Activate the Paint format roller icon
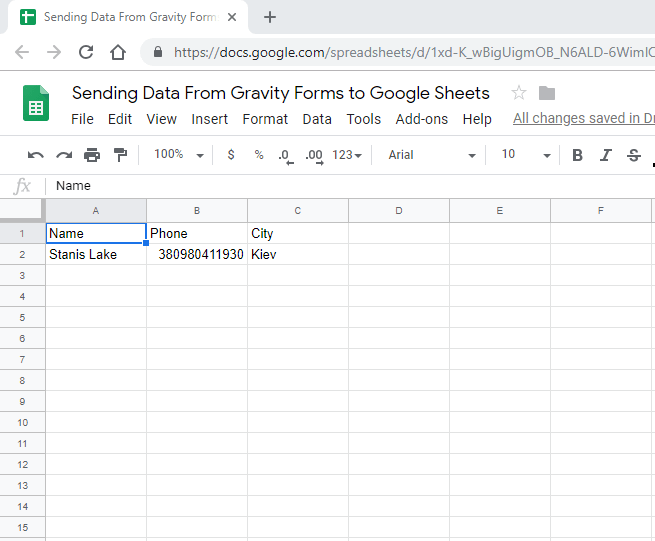The image size is (655, 541). (120, 155)
